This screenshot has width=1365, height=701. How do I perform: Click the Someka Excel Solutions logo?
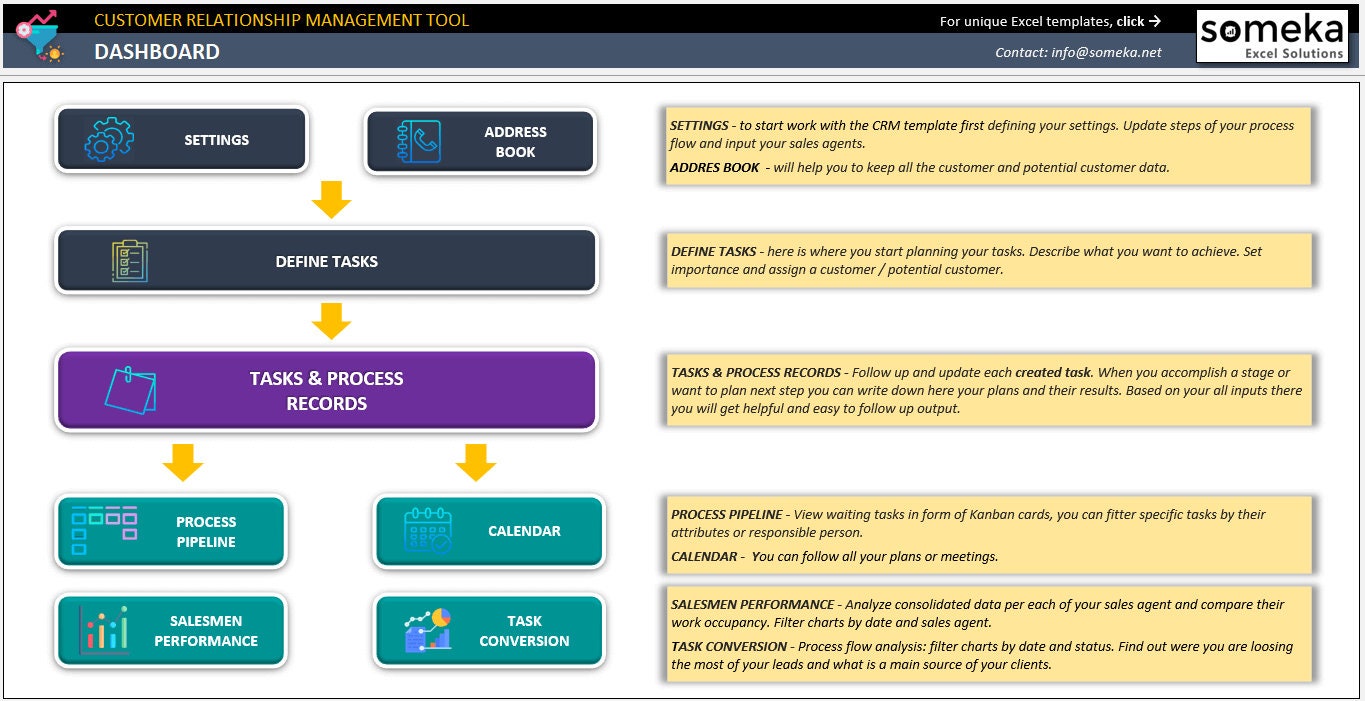click(1271, 36)
